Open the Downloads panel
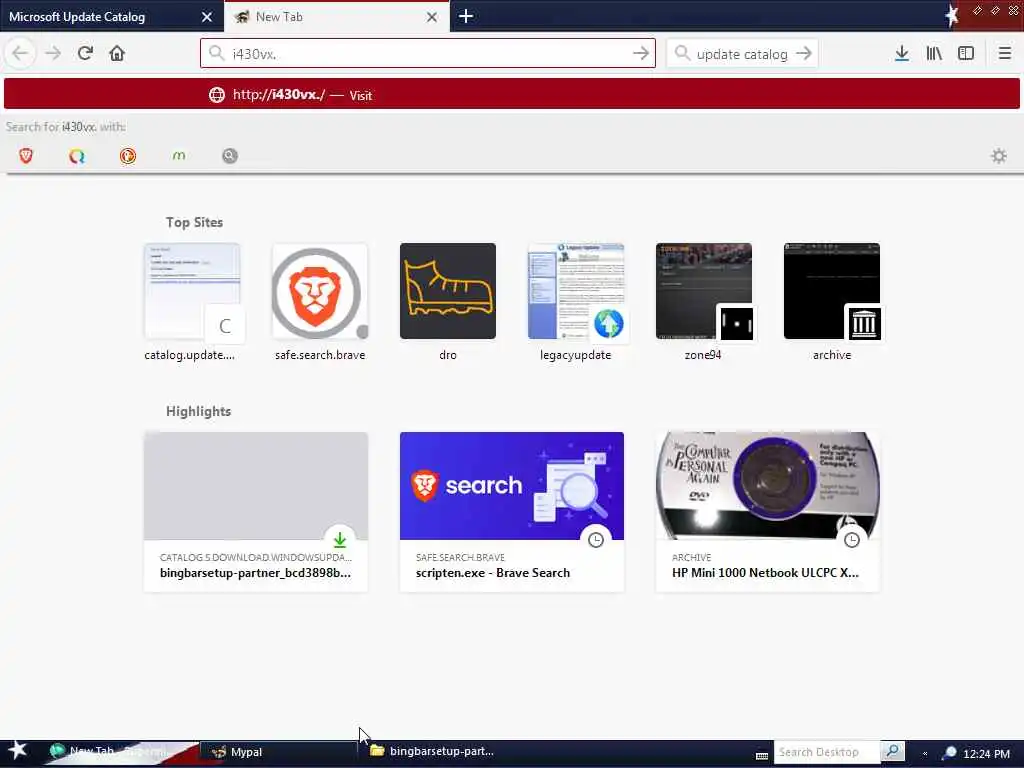 [902, 54]
